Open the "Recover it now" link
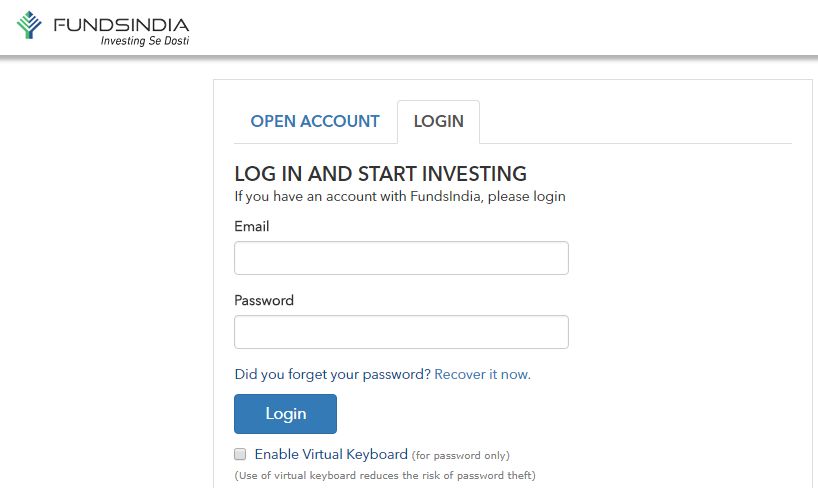This screenshot has height=488, width=818. click(482, 374)
